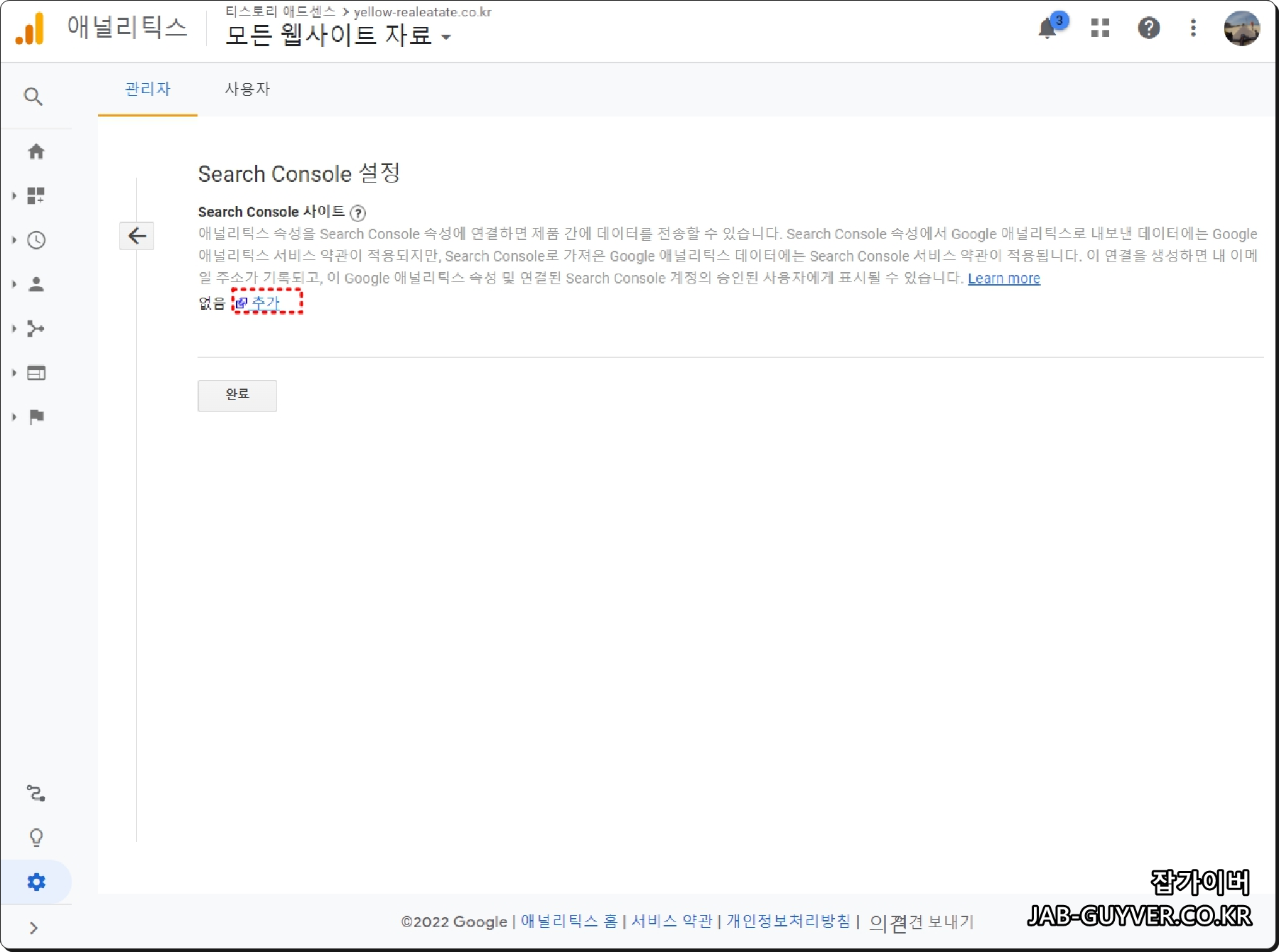Open the 서비스 약관 footer link
Screen dimensions: 1279x952
671,921
